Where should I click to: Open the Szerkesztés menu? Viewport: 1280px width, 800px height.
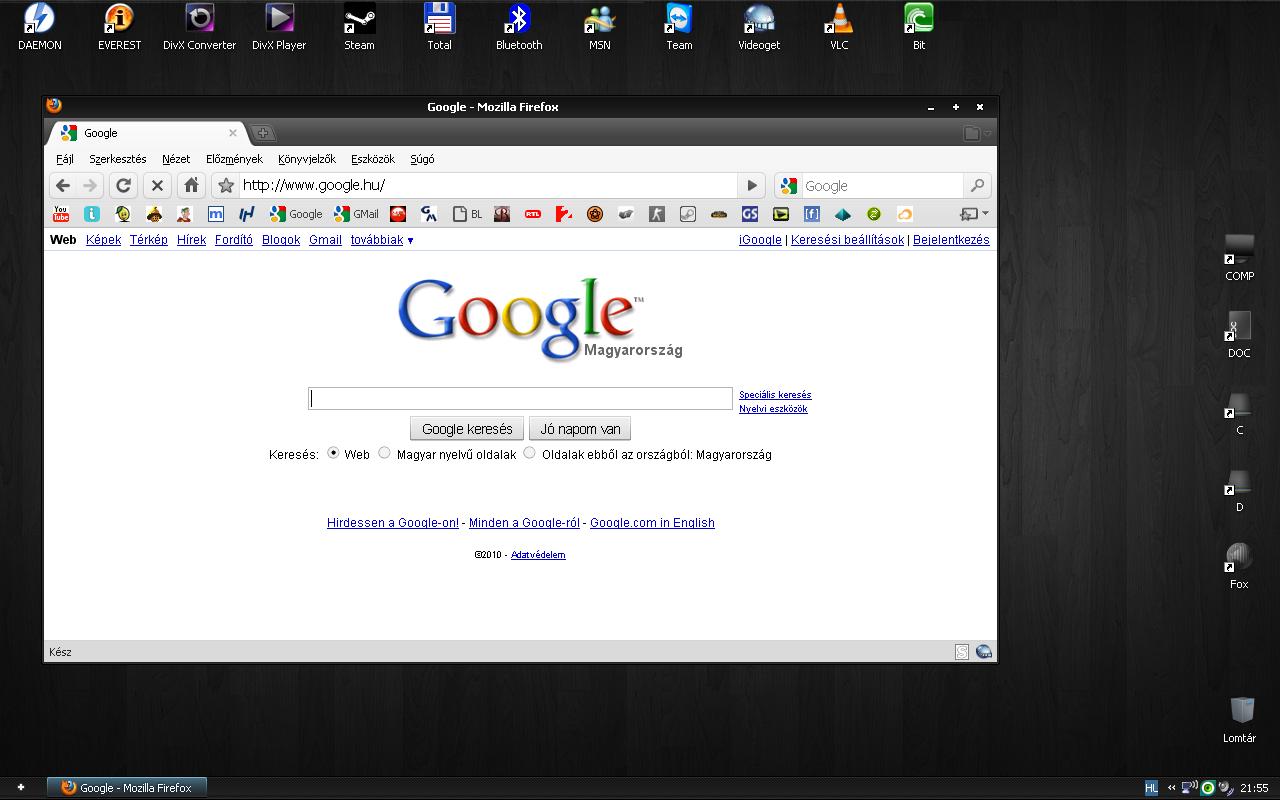pyautogui.click(x=118, y=159)
